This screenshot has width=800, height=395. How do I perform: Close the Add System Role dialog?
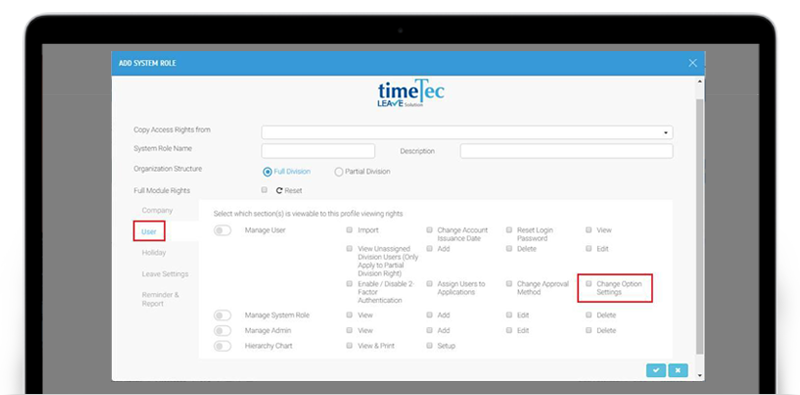692,63
